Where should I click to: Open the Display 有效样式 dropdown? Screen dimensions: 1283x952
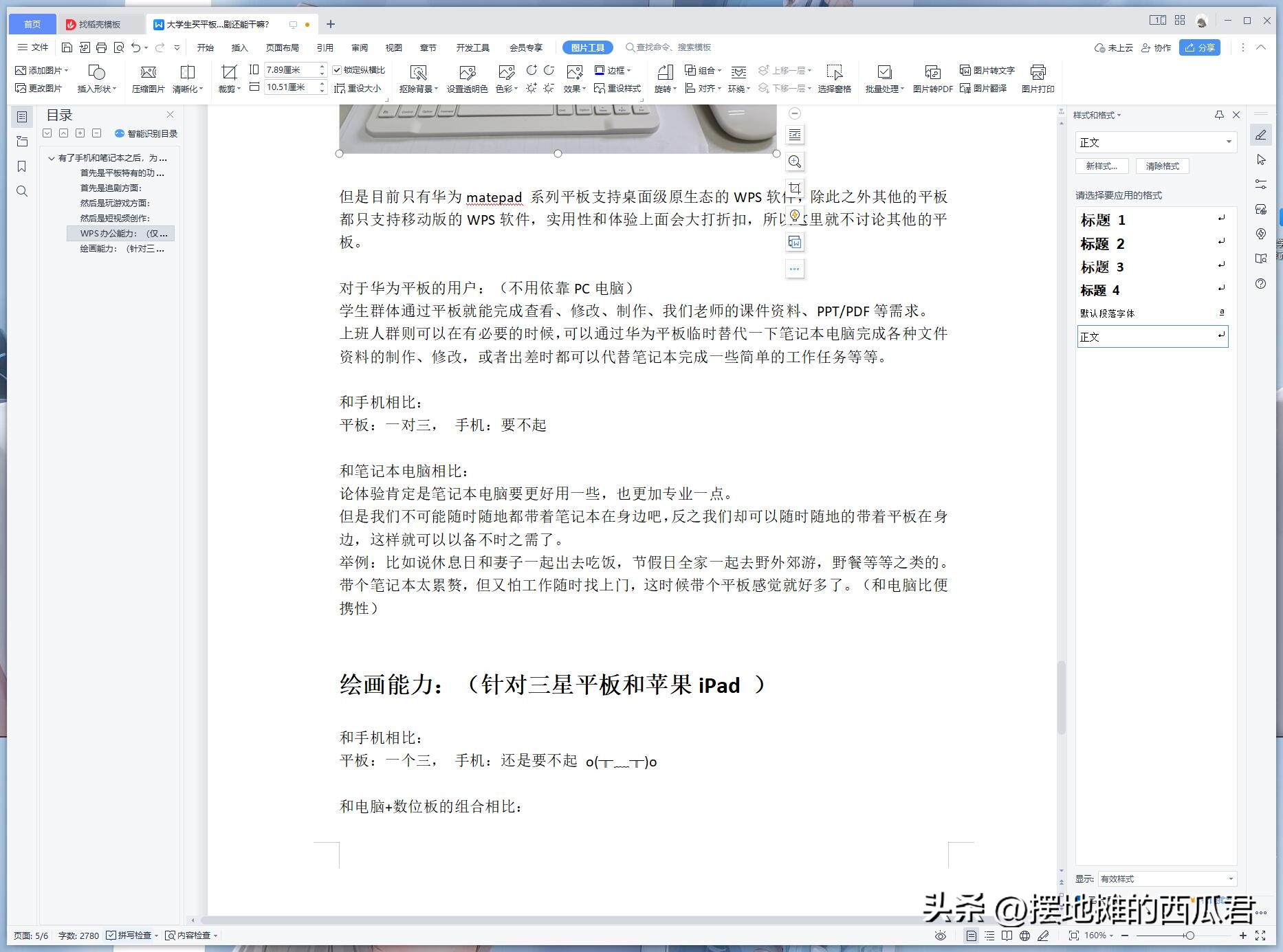pos(1167,878)
